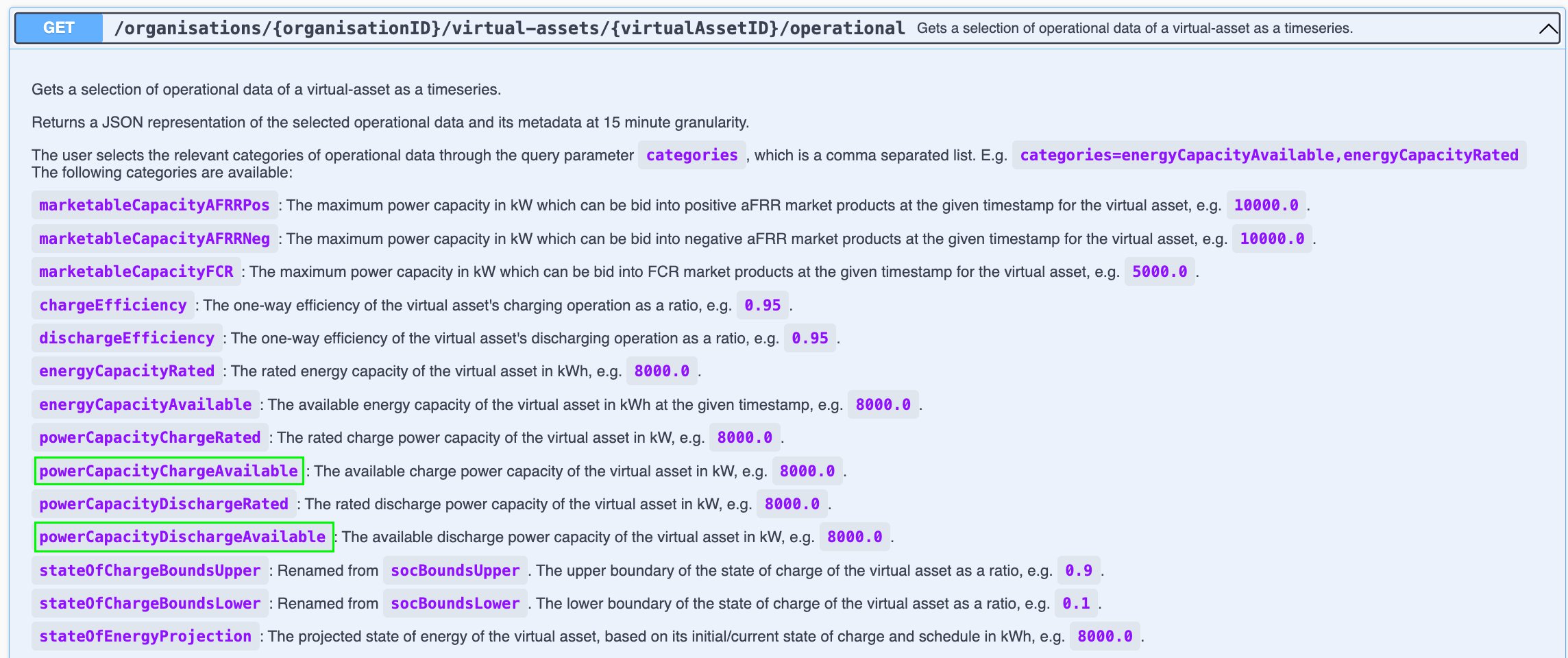This screenshot has width=1568, height=658.
Task: Click the stateOfChargeBoundsLower category name
Action: [x=150, y=603]
